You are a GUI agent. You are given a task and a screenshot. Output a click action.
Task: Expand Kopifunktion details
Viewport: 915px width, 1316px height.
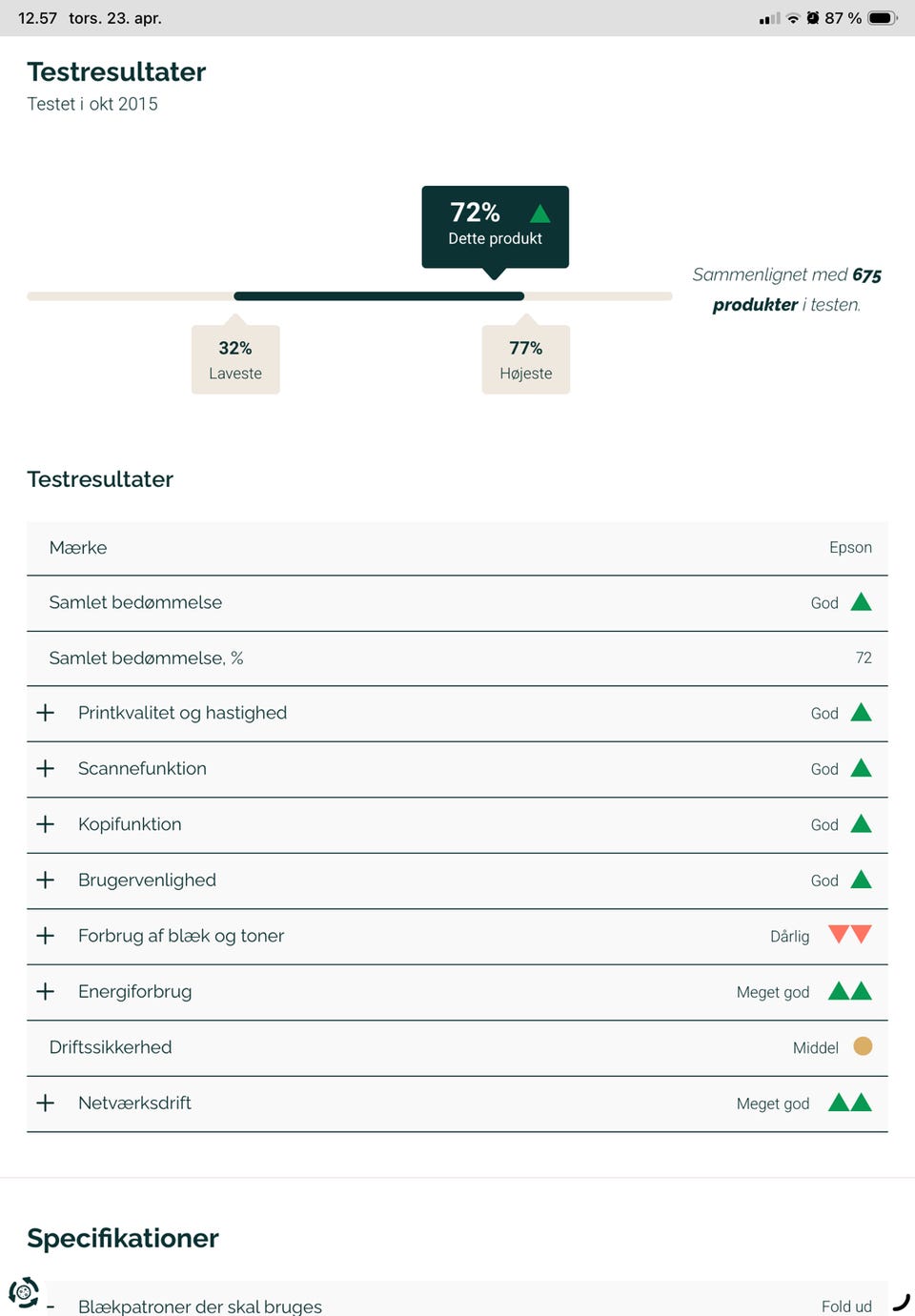46,824
